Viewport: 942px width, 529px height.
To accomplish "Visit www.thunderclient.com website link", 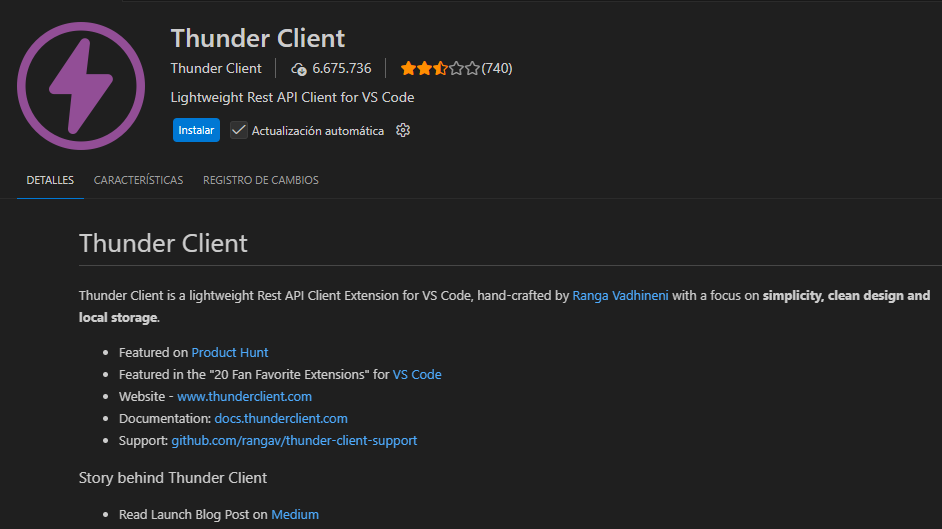I will (x=244, y=396).
